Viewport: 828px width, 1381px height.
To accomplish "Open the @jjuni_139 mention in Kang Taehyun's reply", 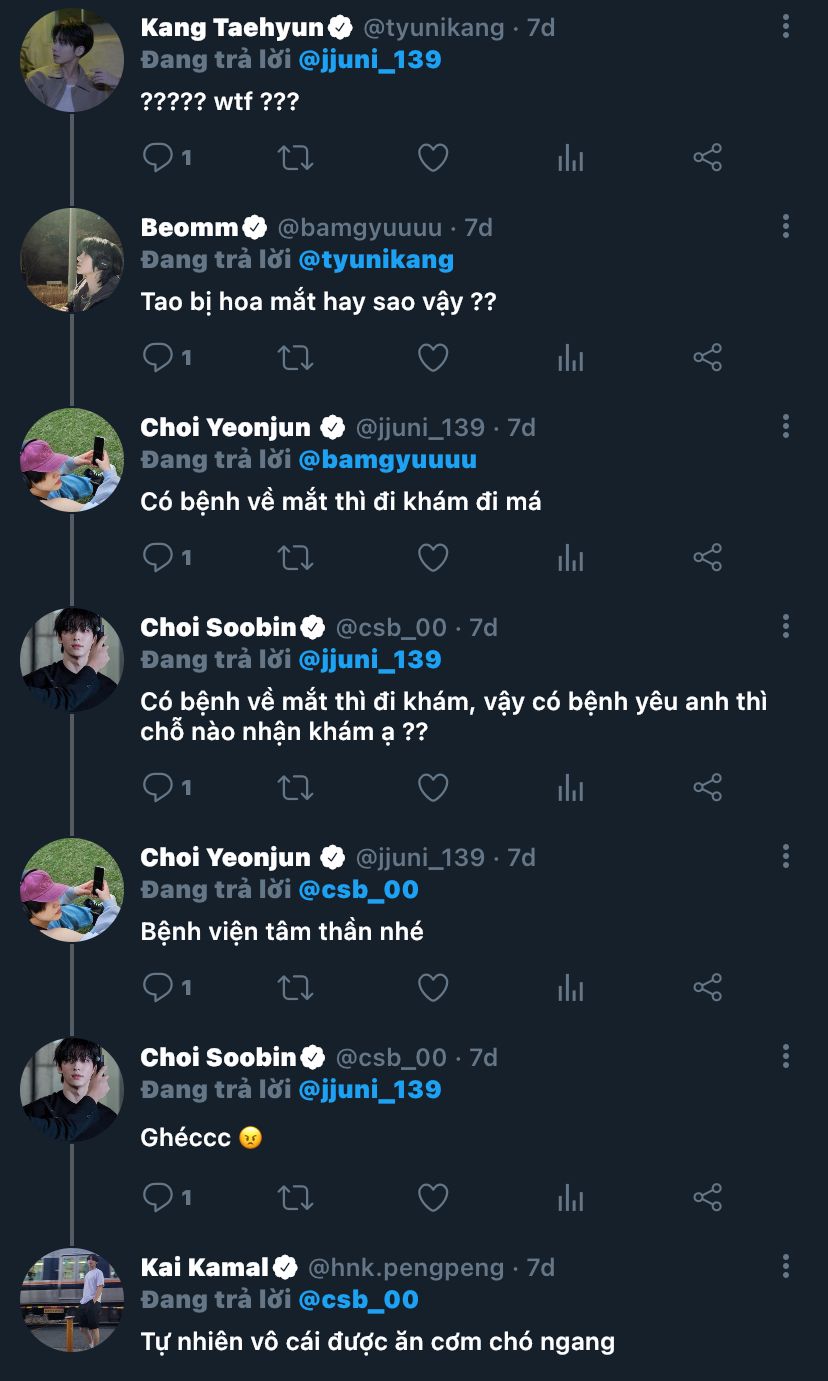I will [369, 60].
